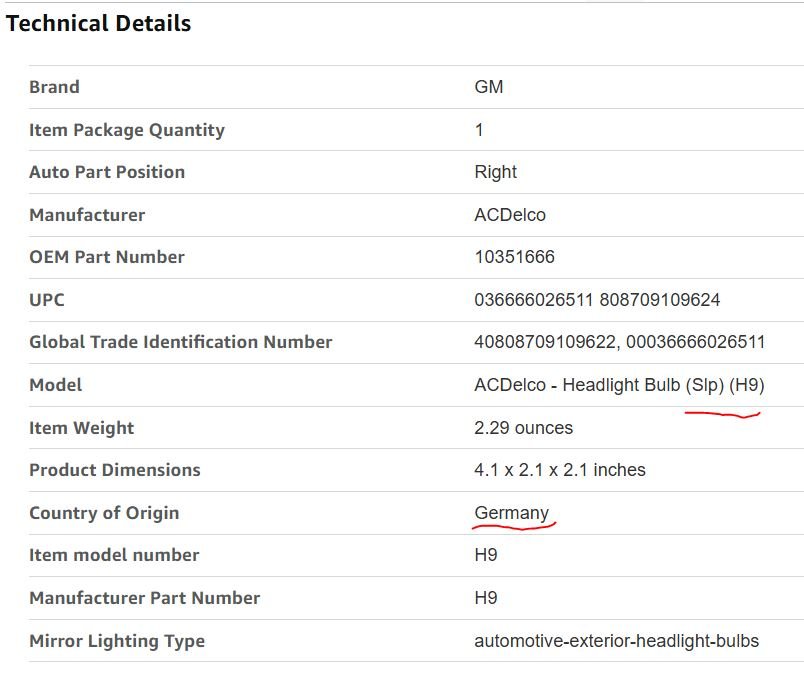This screenshot has width=804, height=687.
Task: Click OEM part number 10351666
Action: [514, 257]
